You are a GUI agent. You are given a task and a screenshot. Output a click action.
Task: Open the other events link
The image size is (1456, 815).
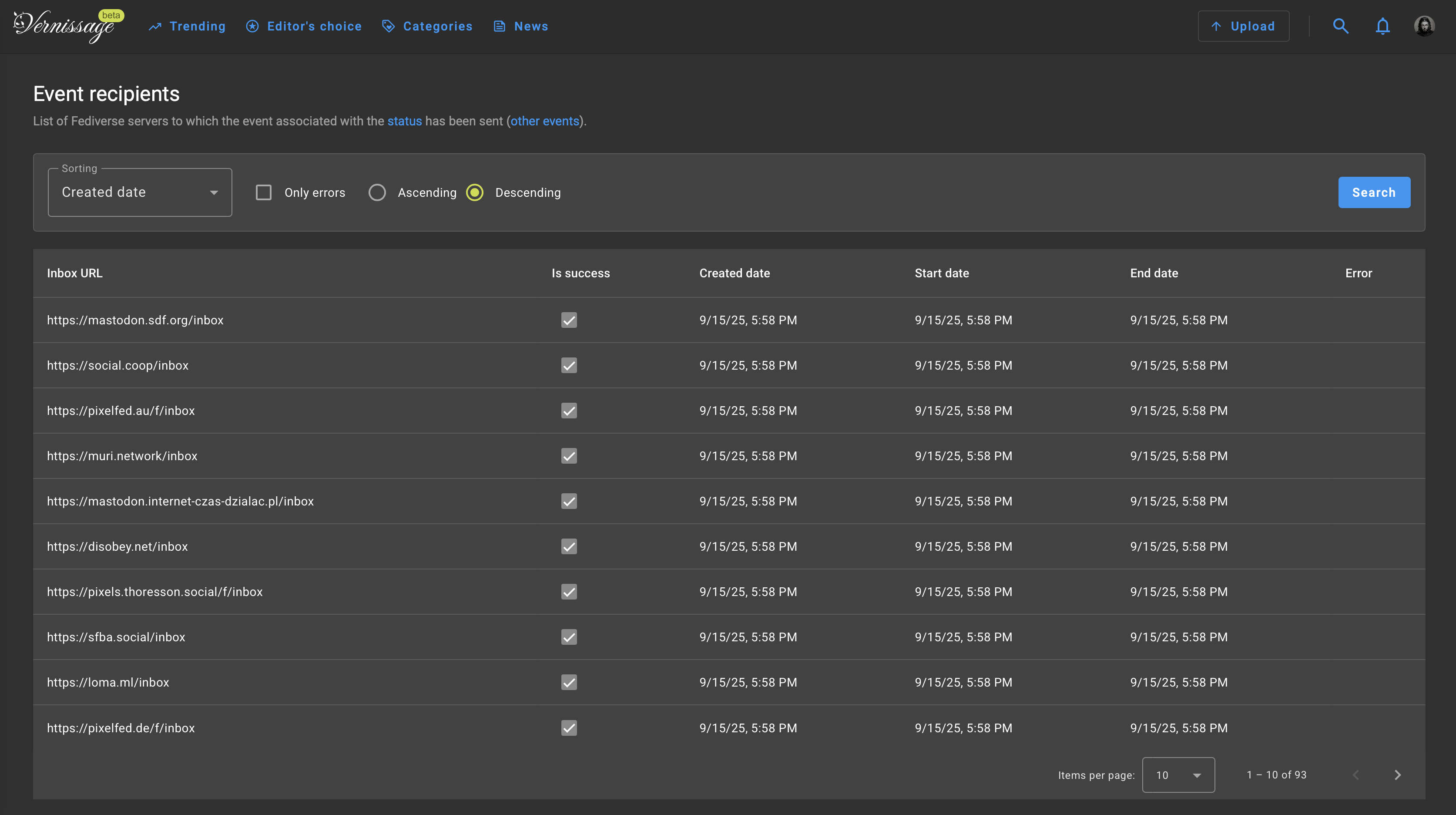544,121
